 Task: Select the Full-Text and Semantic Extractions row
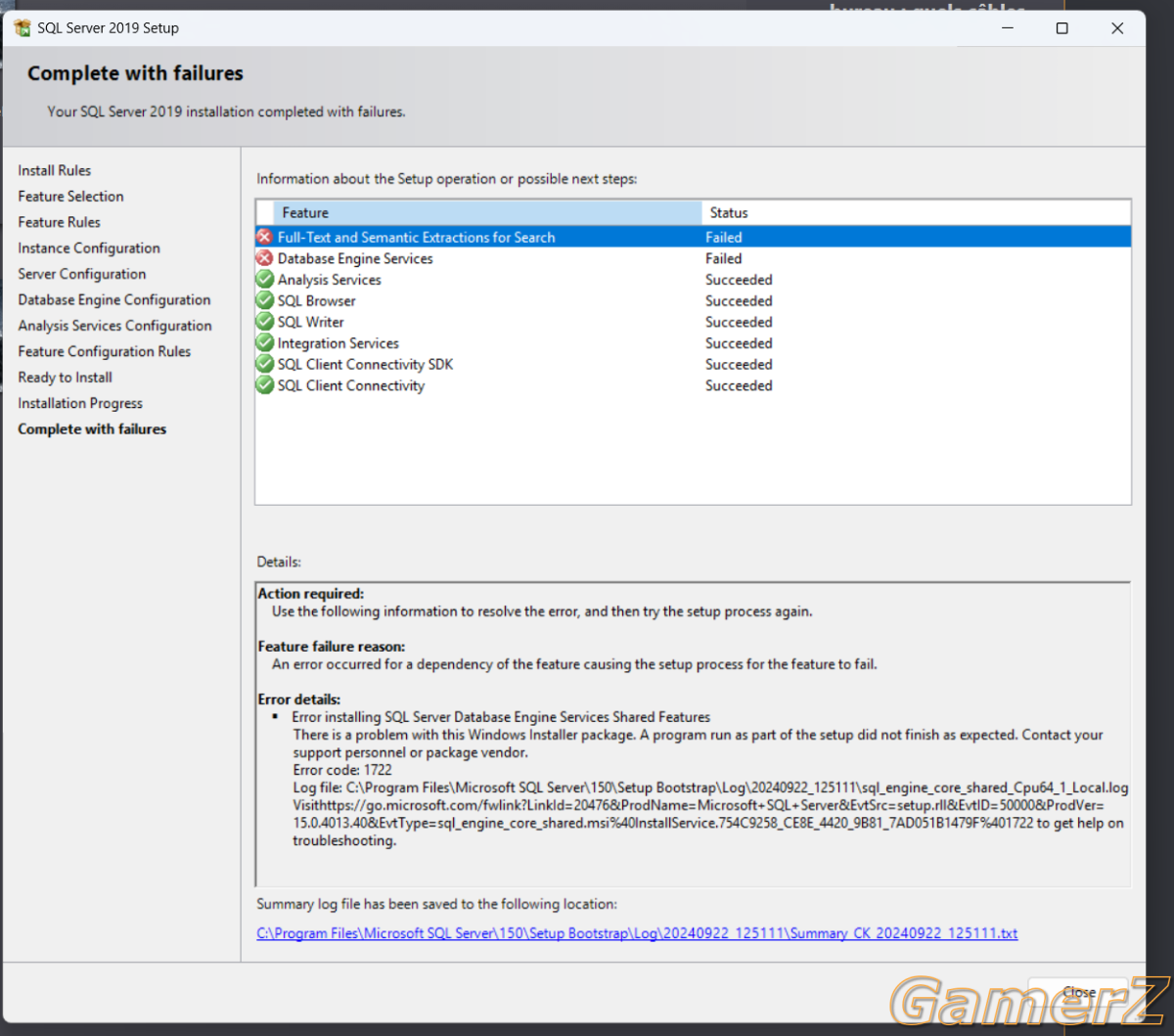click(693, 238)
